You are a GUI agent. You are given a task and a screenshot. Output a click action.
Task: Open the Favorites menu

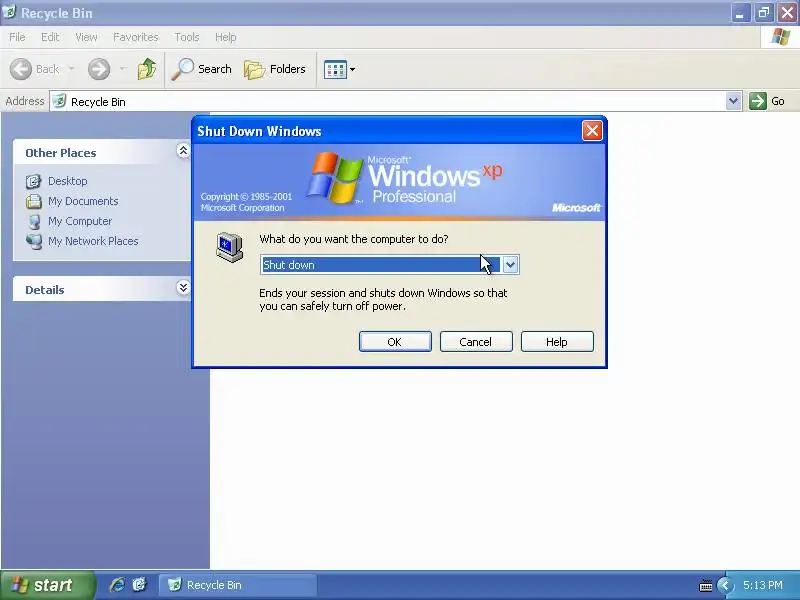(136, 37)
